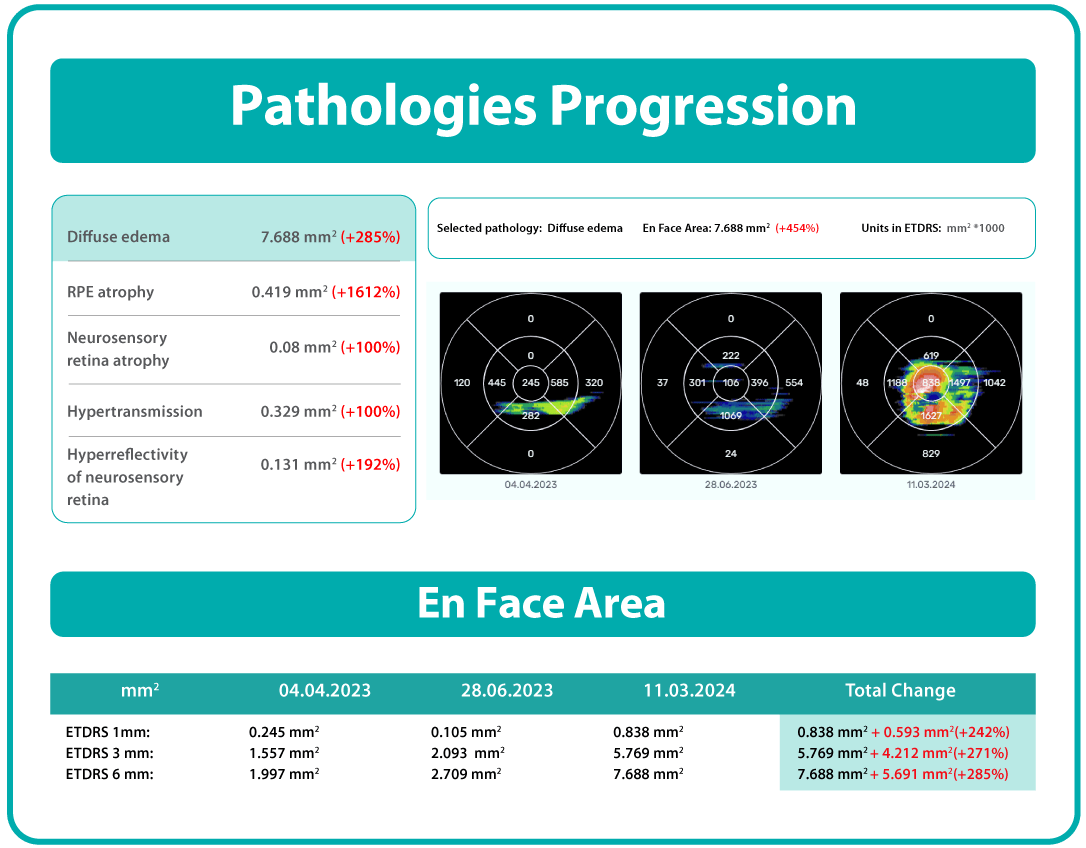
Task: Click the mm² table column header
Action: coord(140,690)
